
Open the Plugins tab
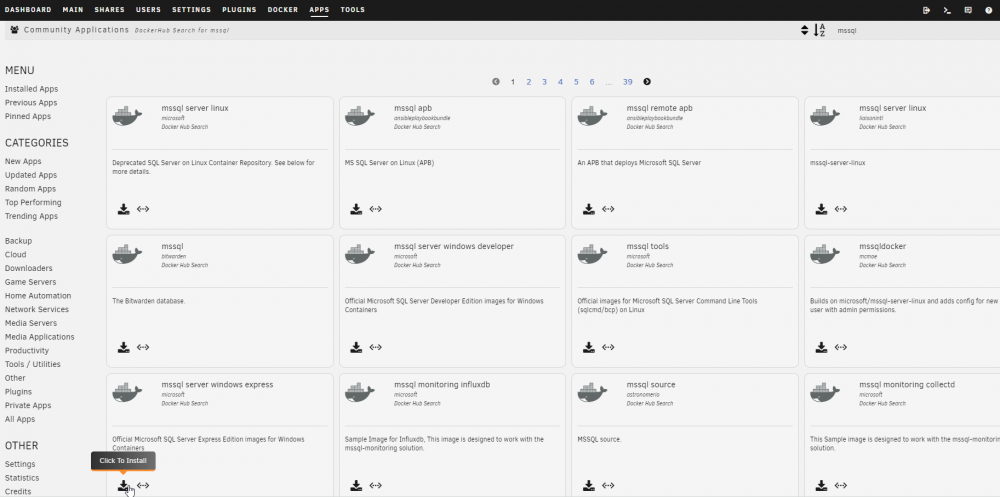(239, 10)
